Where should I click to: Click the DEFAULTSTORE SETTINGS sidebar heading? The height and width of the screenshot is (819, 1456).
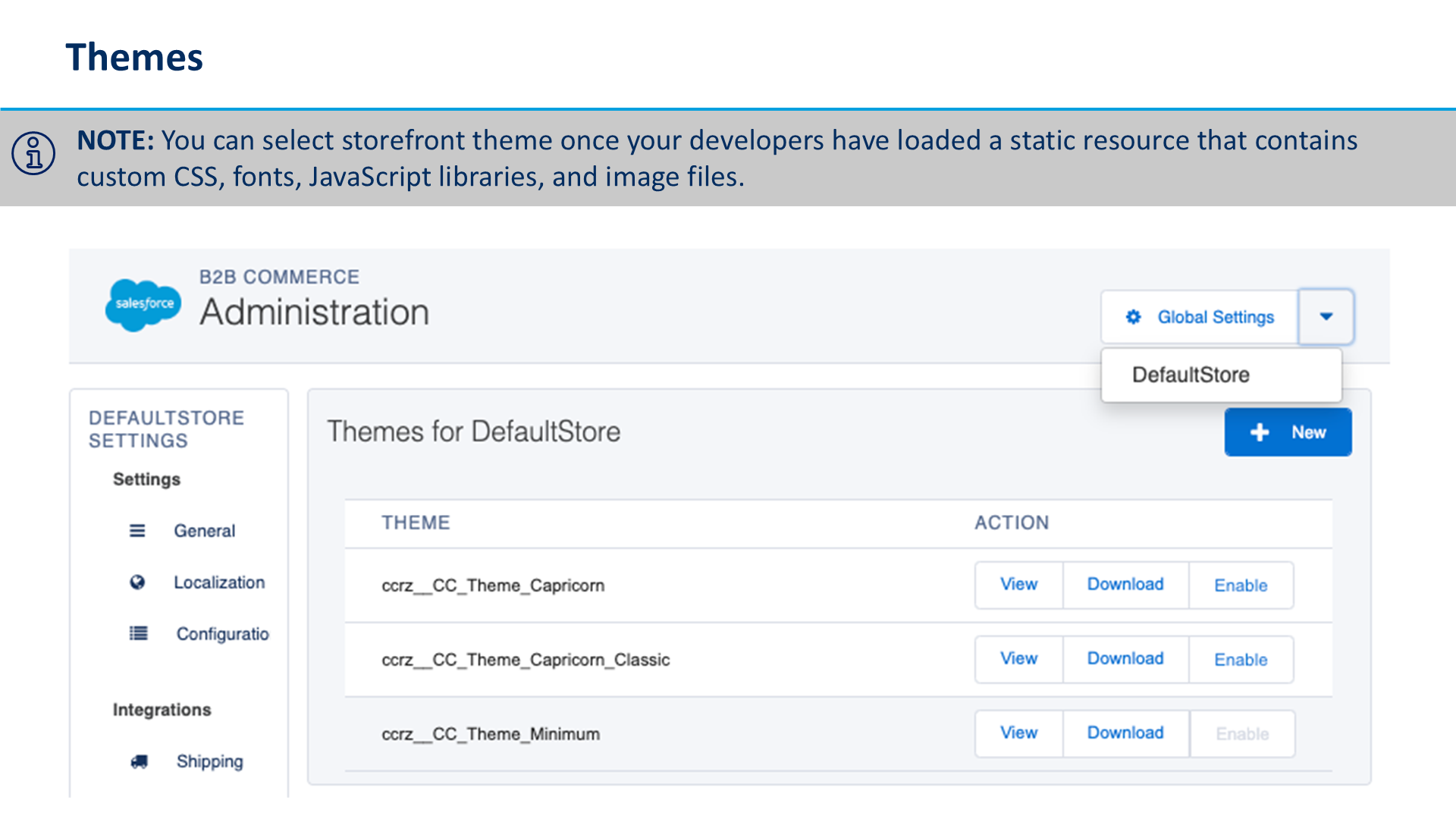(166, 429)
